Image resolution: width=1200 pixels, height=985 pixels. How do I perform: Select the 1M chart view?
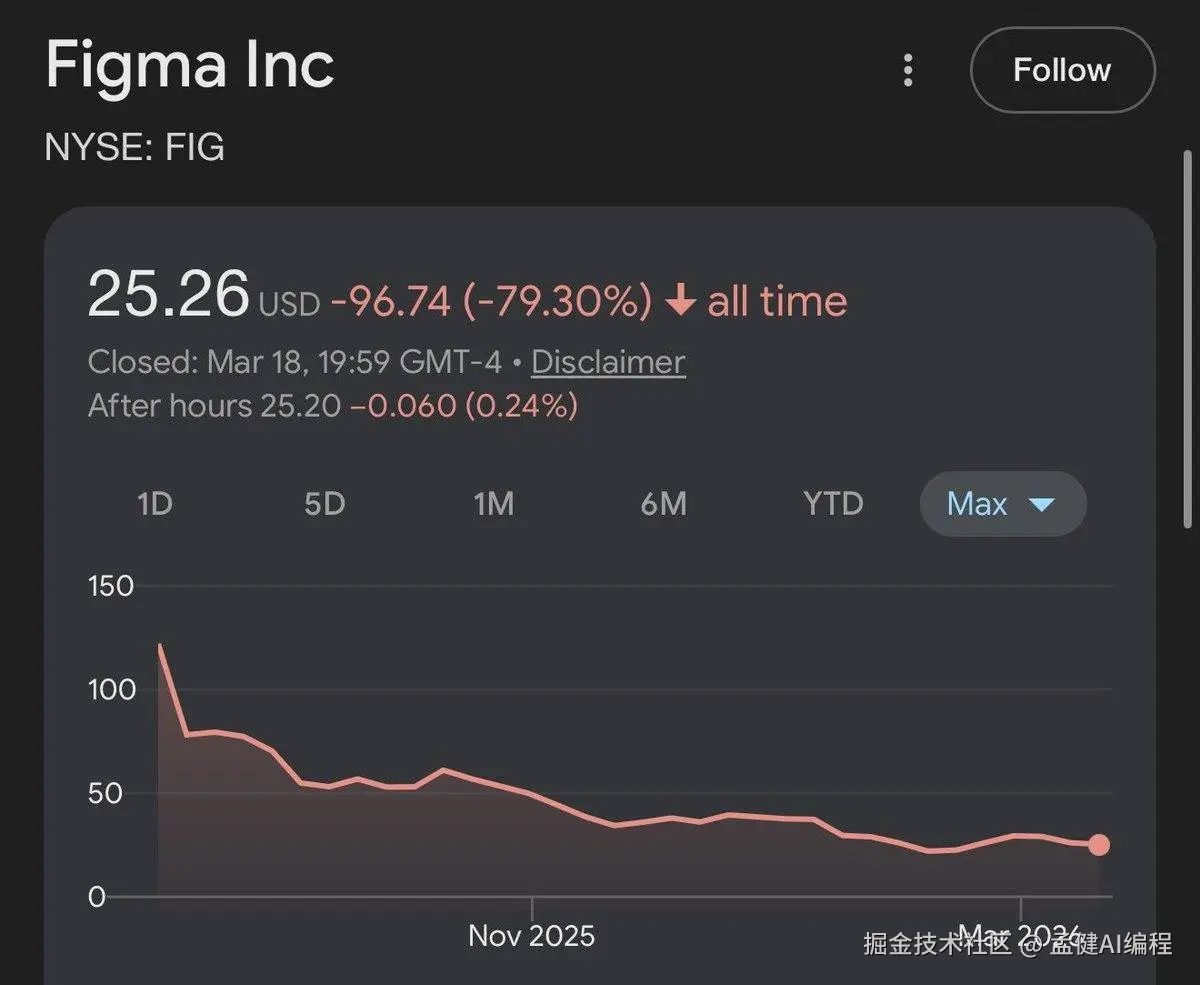(493, 504)
